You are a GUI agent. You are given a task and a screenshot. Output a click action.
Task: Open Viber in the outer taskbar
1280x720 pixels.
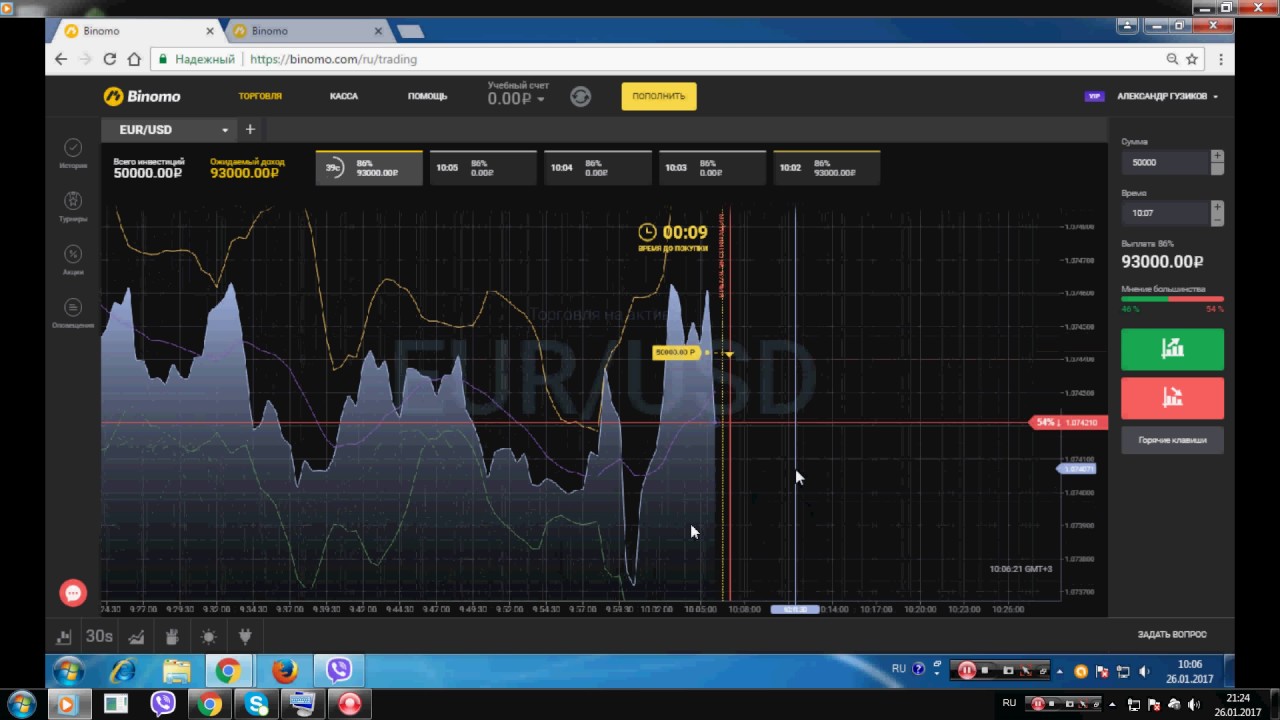point(163,704)
